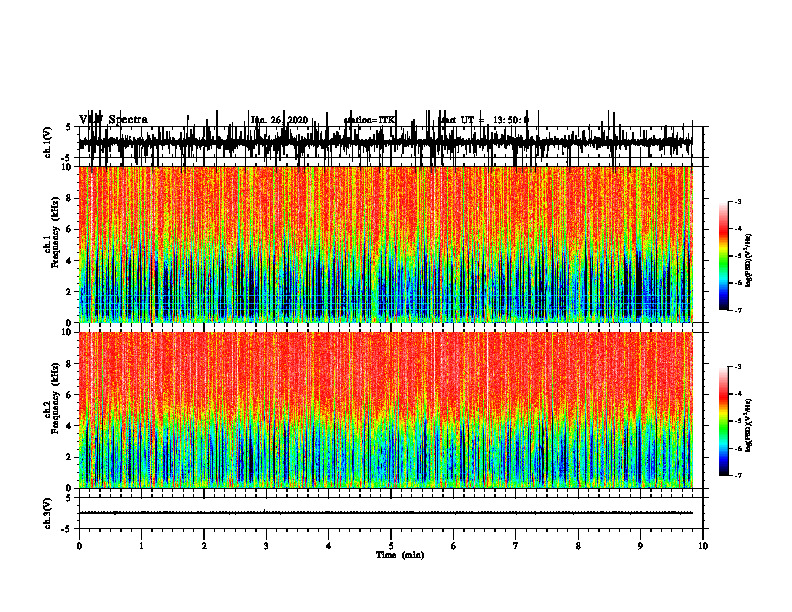Click the "start UT = 13:50: 0" text

click(x=485, y=120)
